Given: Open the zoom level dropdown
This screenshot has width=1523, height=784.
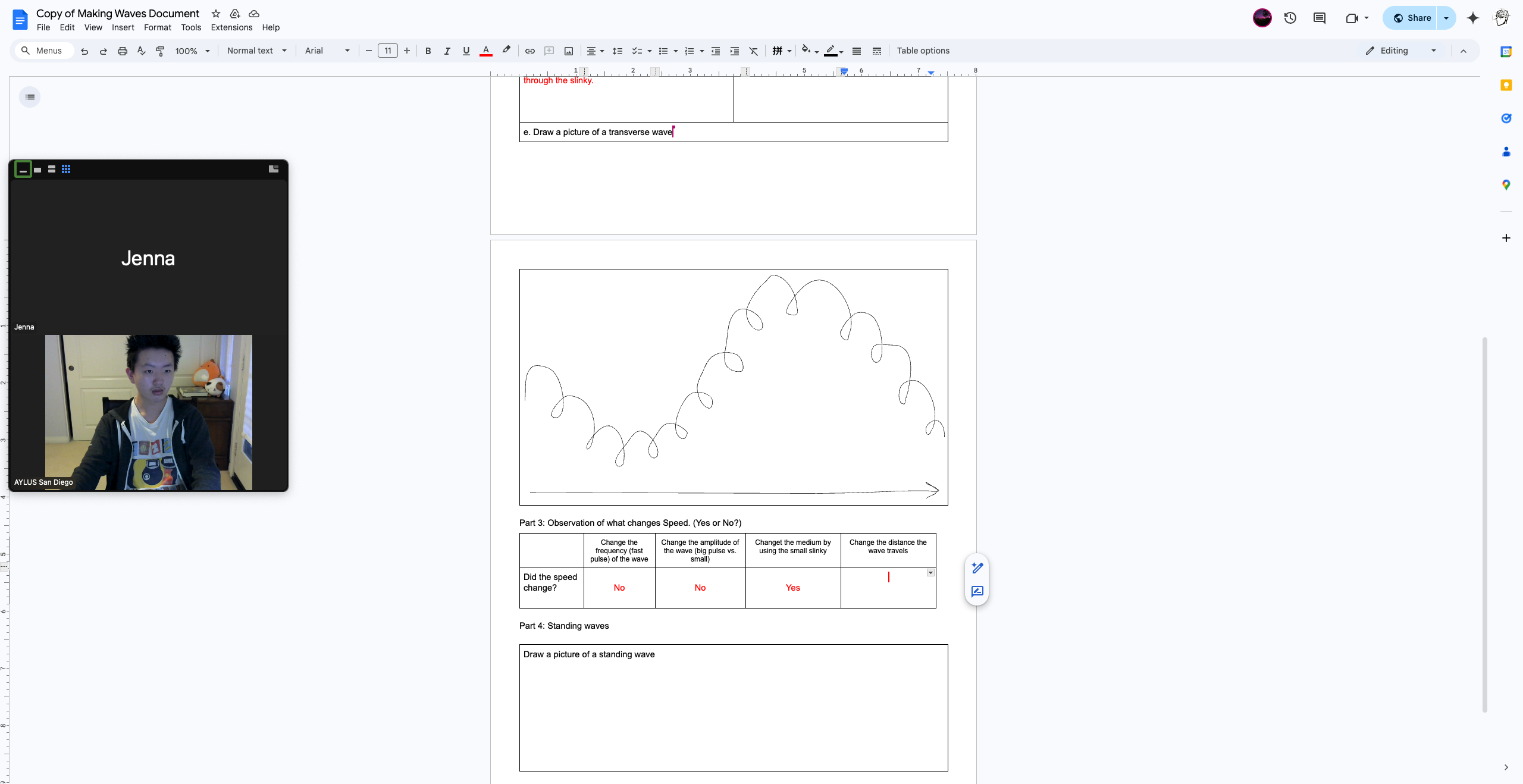Looking at the screenshot, I should [x=192, y=51].
